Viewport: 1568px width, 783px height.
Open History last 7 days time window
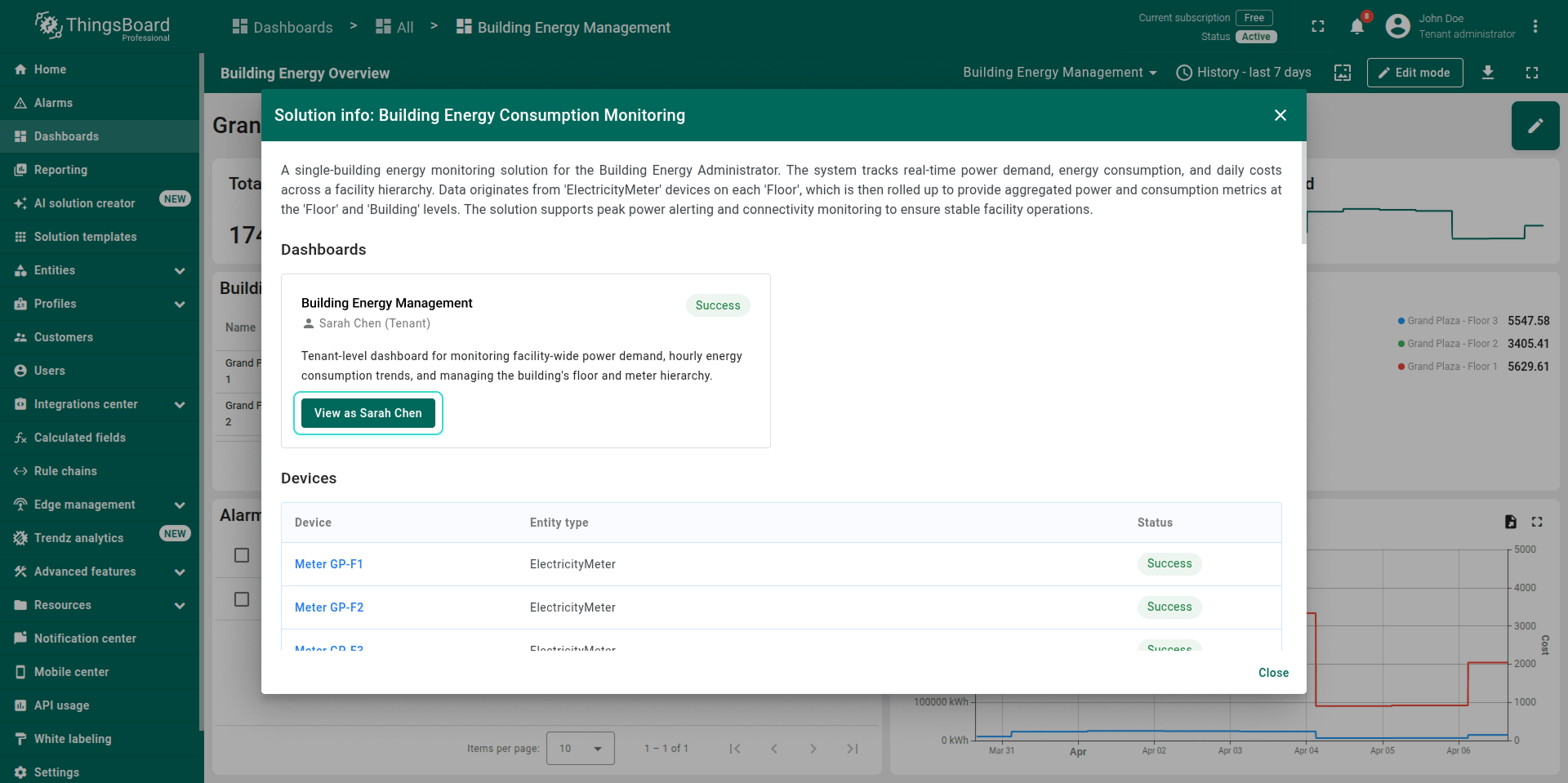coord(1243,73)
